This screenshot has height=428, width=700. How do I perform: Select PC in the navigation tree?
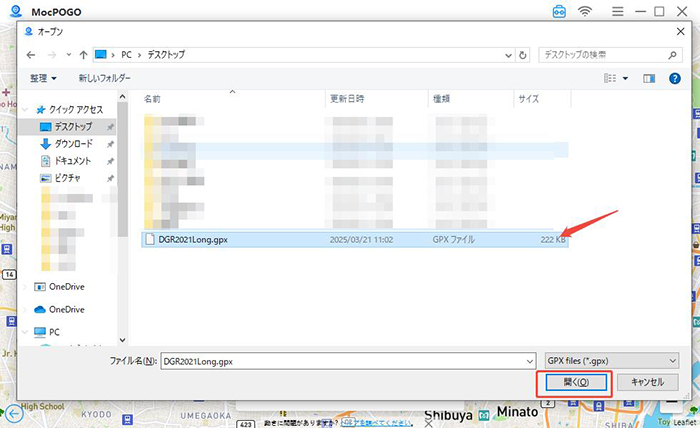(54, 332)
